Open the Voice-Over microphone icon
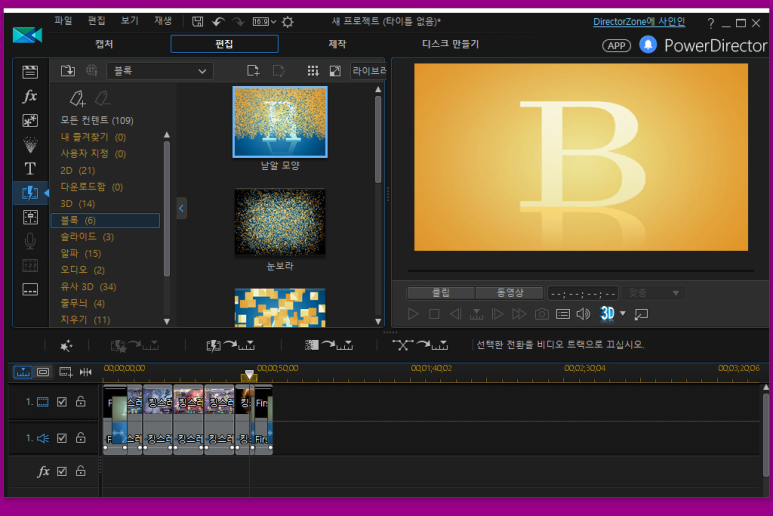The height and width of the screenshot is (516, 773). (30, 241)
